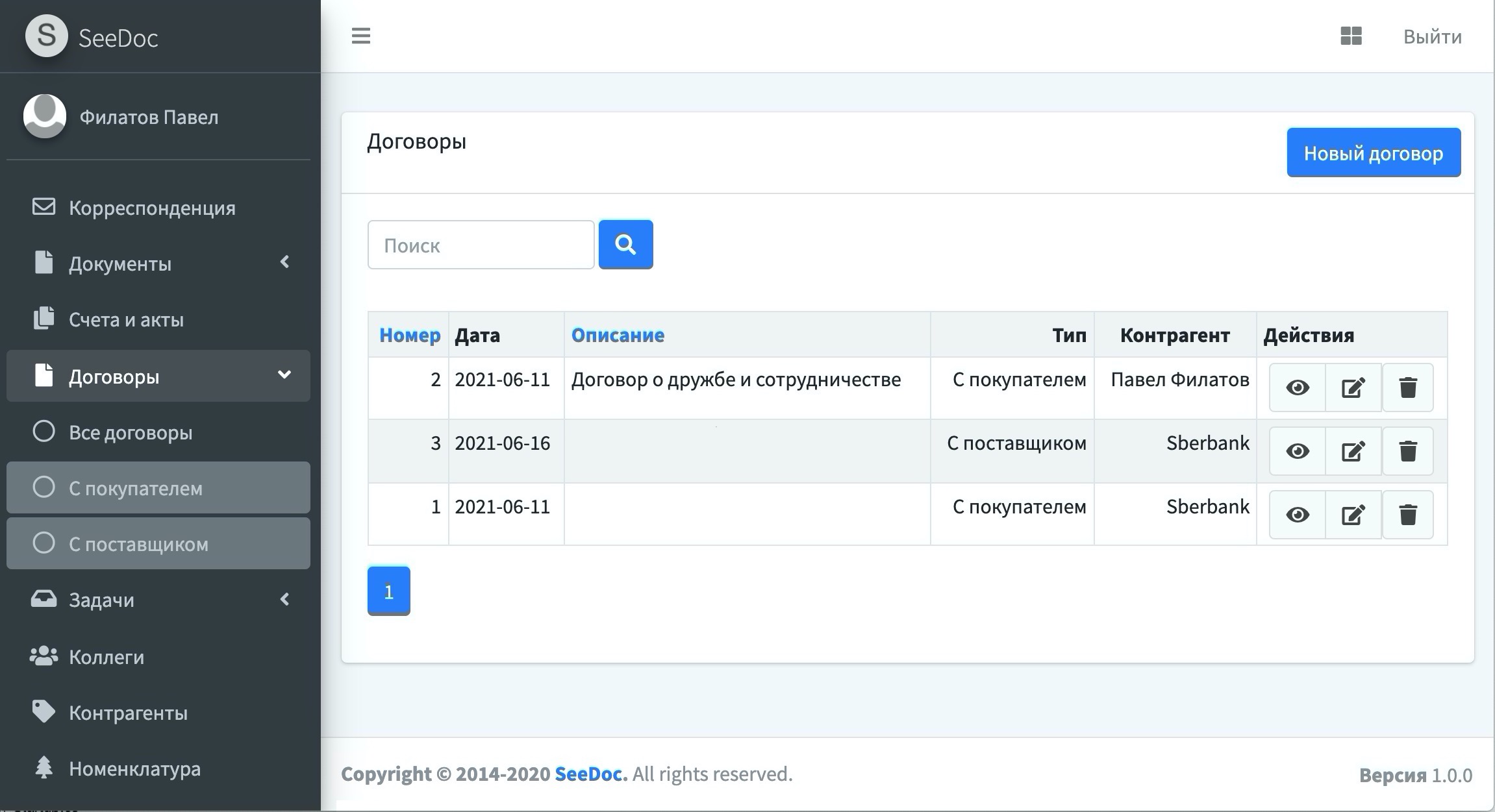Open the grid layout icon near Выйти
This screenshot has height=812, width=1495.
[1351, 36]
